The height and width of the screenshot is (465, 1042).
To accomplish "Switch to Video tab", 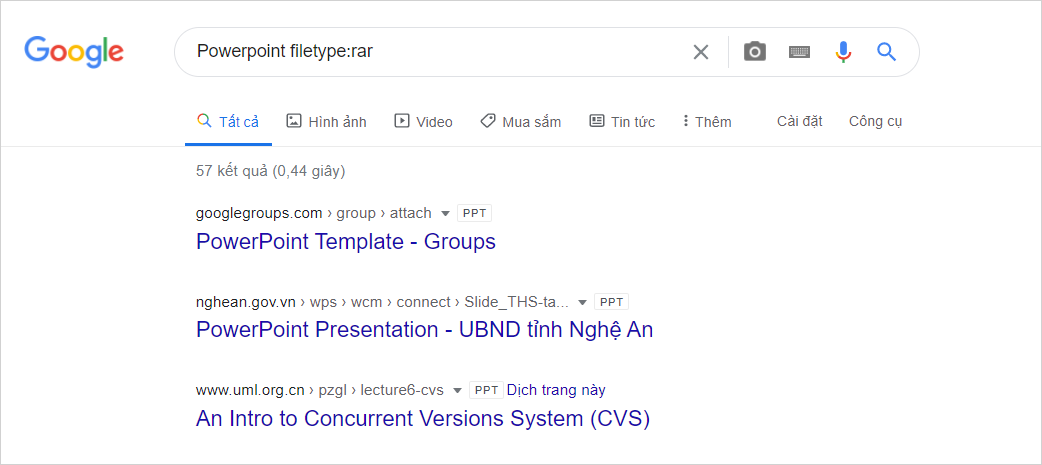I will (x=423, y=122).
